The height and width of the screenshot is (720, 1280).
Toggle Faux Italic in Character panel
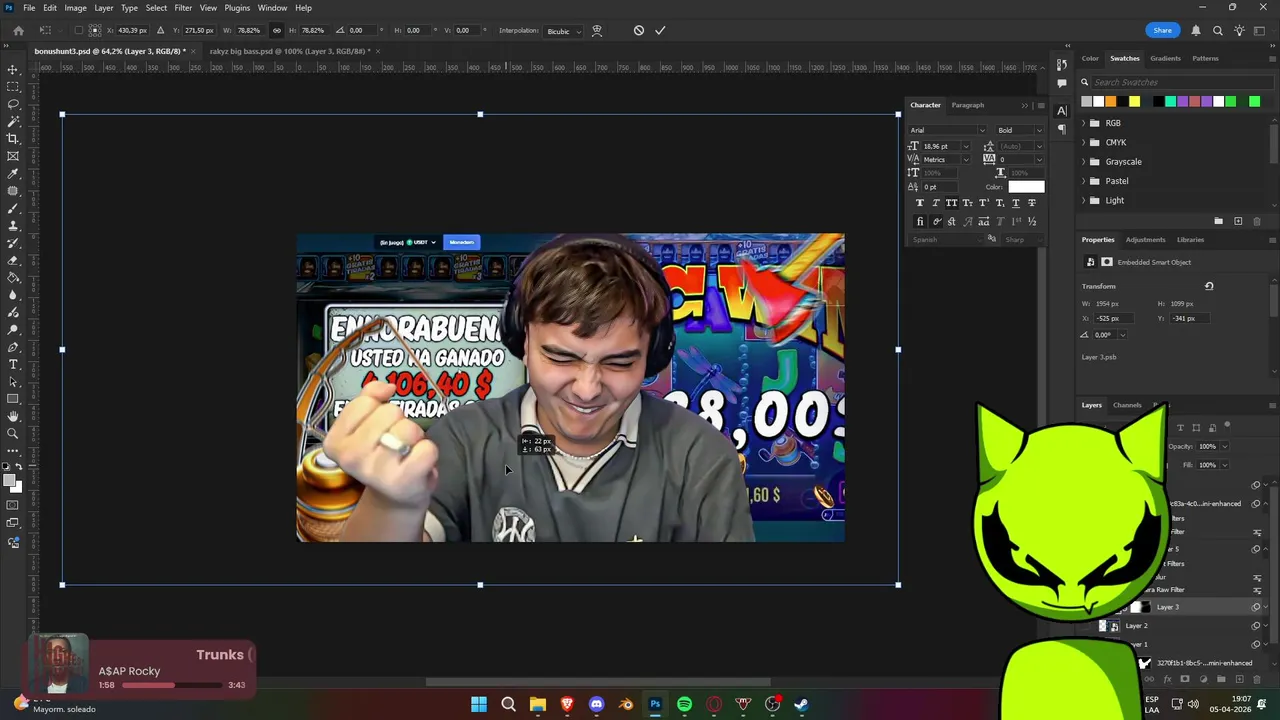click(x=936, y=203)
